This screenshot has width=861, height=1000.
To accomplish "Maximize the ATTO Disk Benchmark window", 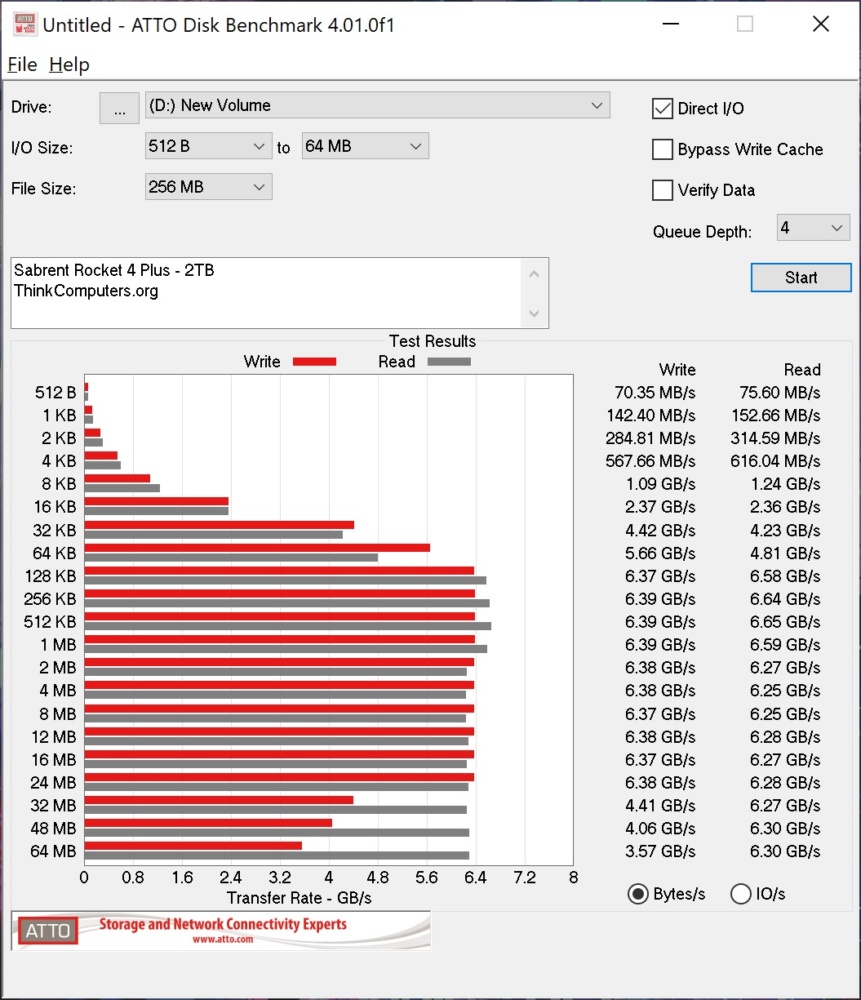I will [x=745, y=24].
